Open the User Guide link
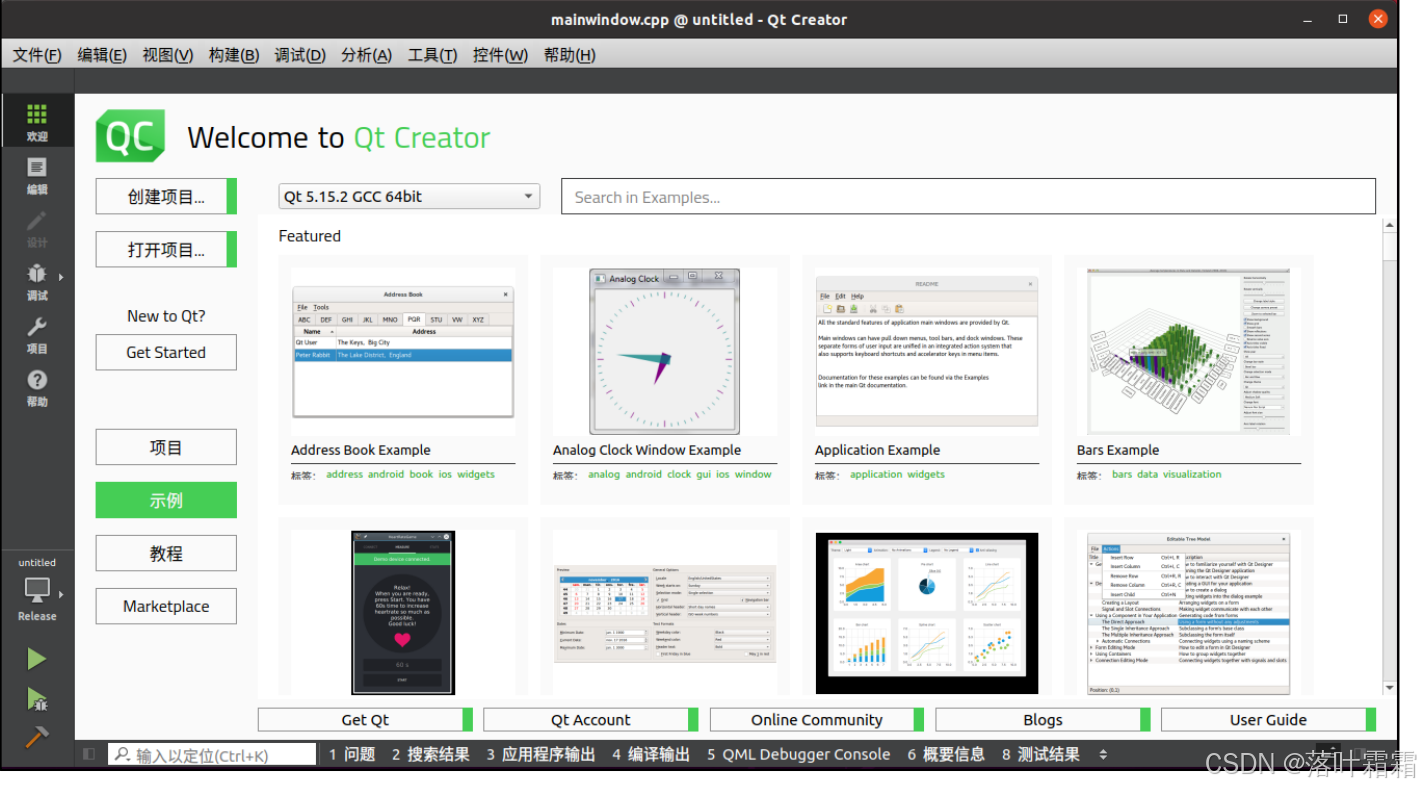The height and width of the screenshot is (790, 1421). pyautogui.click(x=1268, y=720)
